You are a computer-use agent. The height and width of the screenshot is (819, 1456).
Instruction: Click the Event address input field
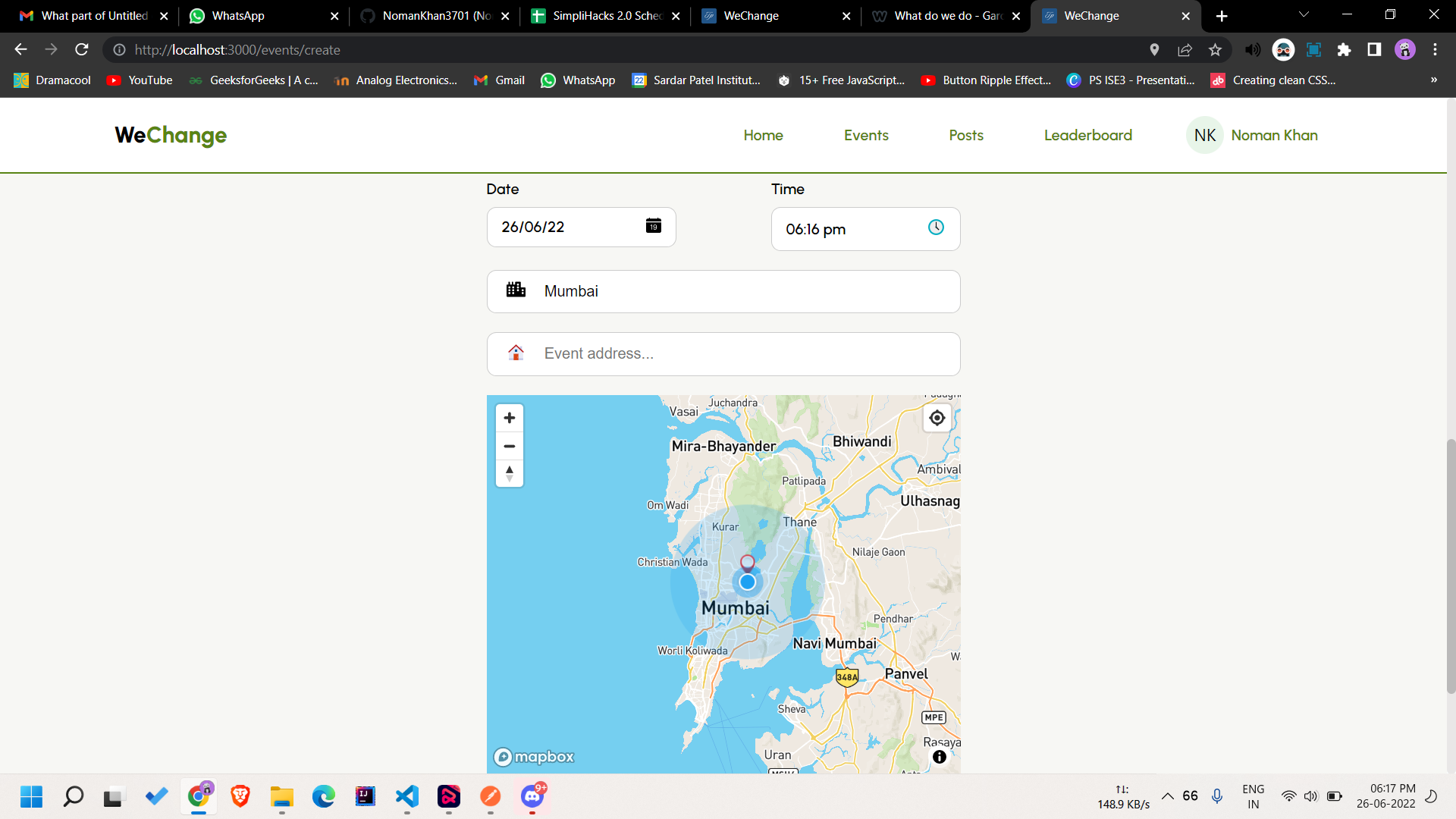723,354
